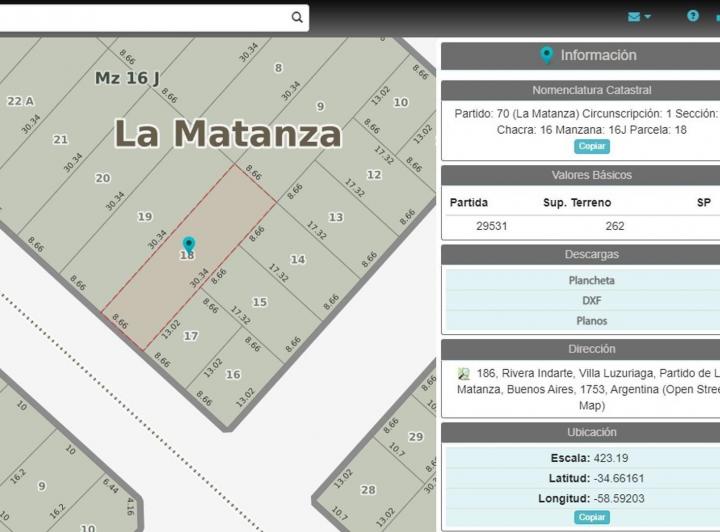Select parcel 20 on the map

(102, 178)
